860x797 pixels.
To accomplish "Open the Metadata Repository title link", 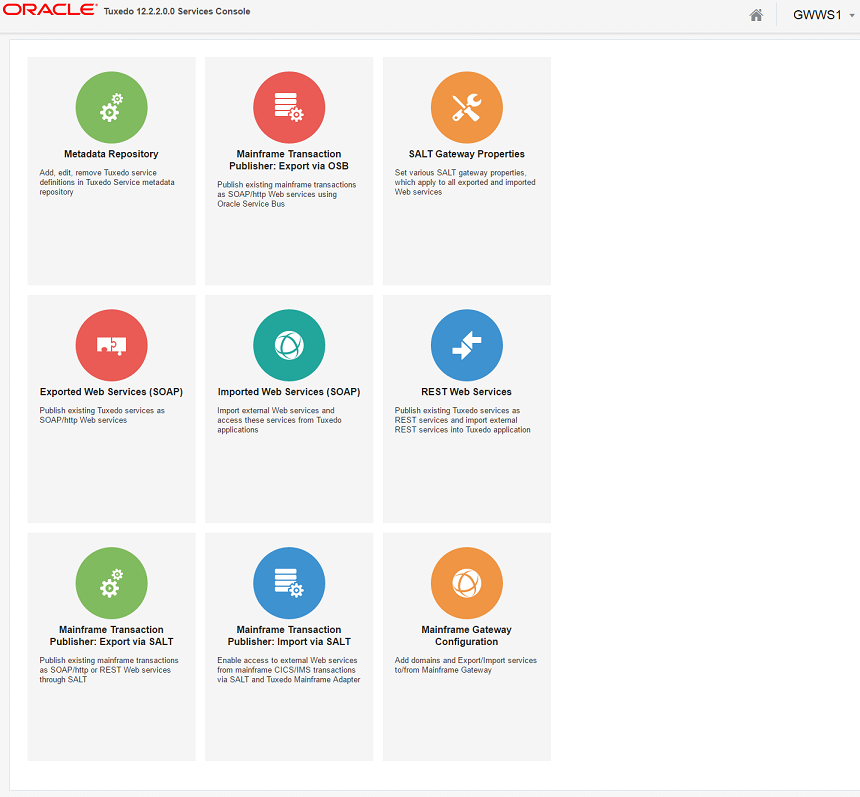I will coord(111,154).
